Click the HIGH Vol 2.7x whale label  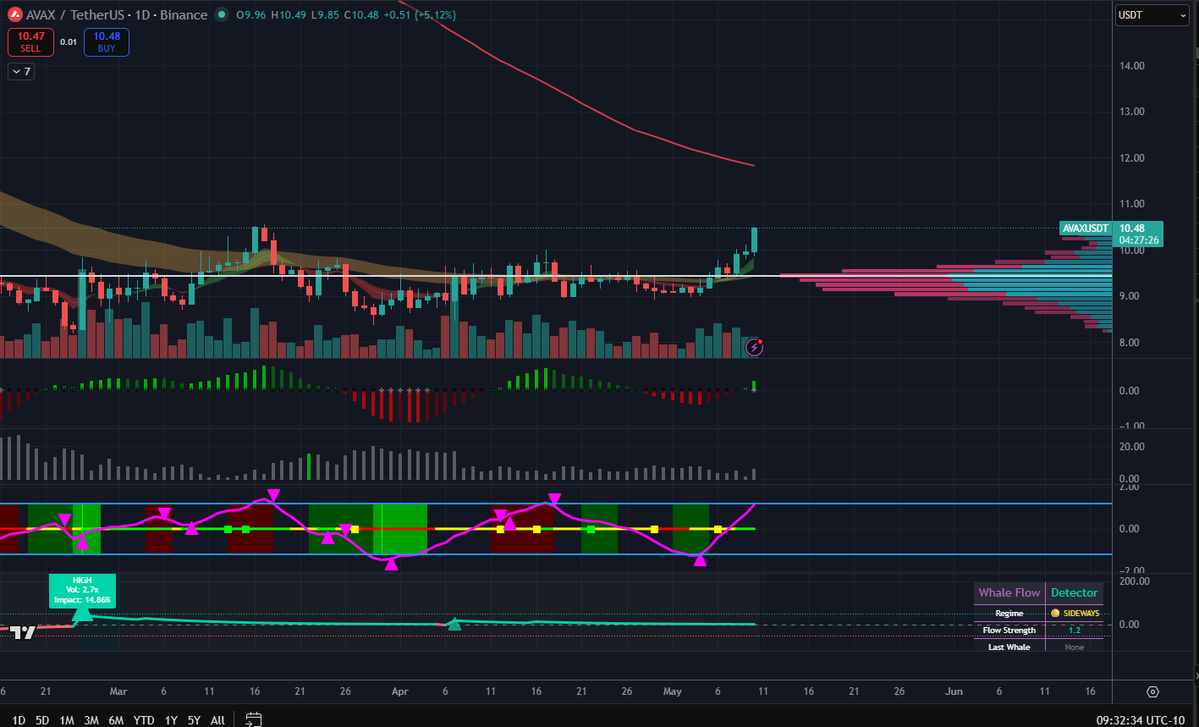click(82, 590)
